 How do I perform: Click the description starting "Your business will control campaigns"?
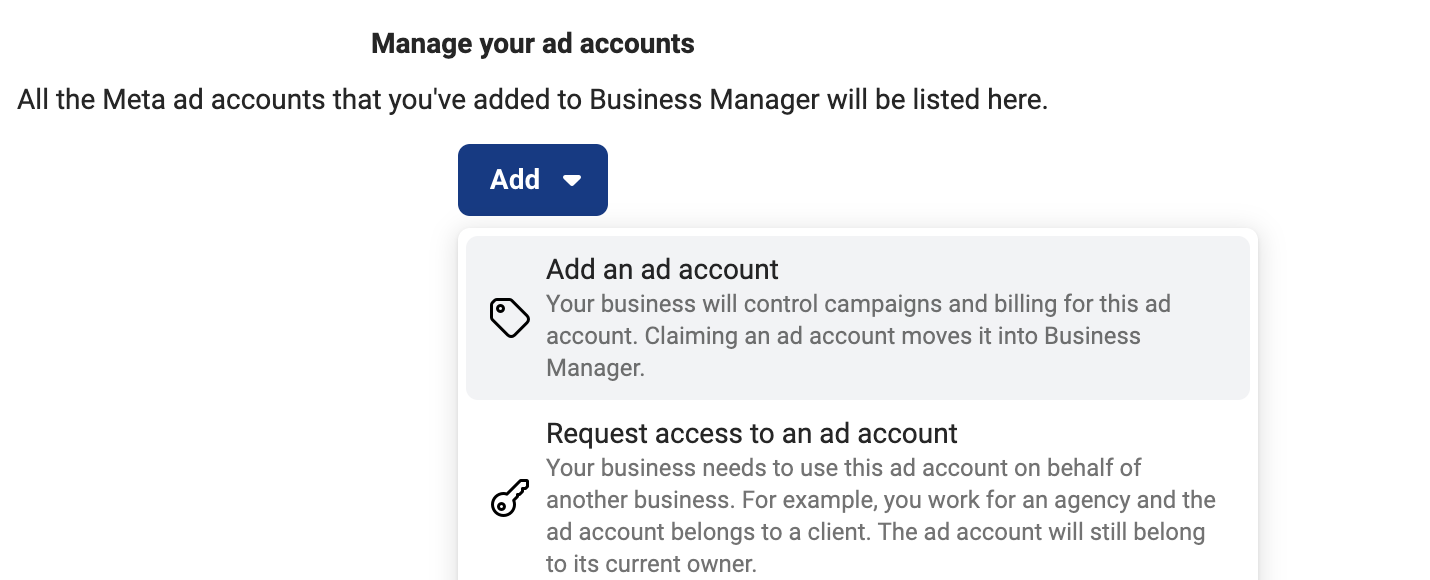pos(858,335)
